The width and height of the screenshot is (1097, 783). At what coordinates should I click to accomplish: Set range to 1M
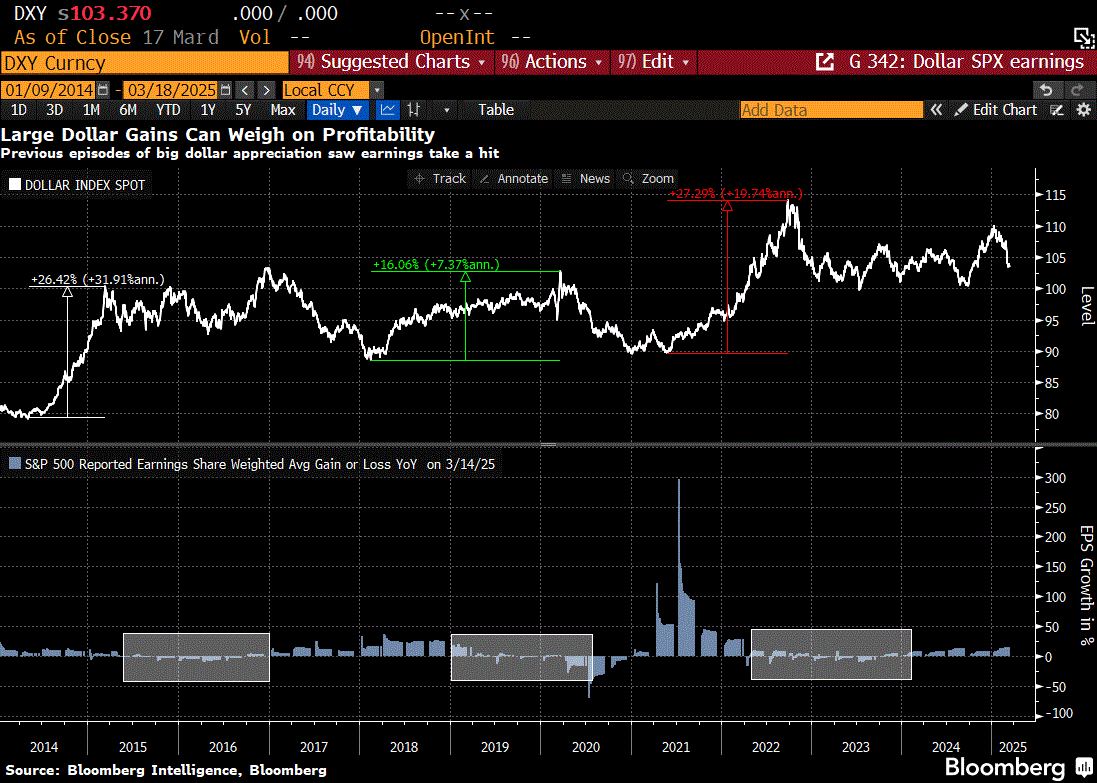coord(91,110)
